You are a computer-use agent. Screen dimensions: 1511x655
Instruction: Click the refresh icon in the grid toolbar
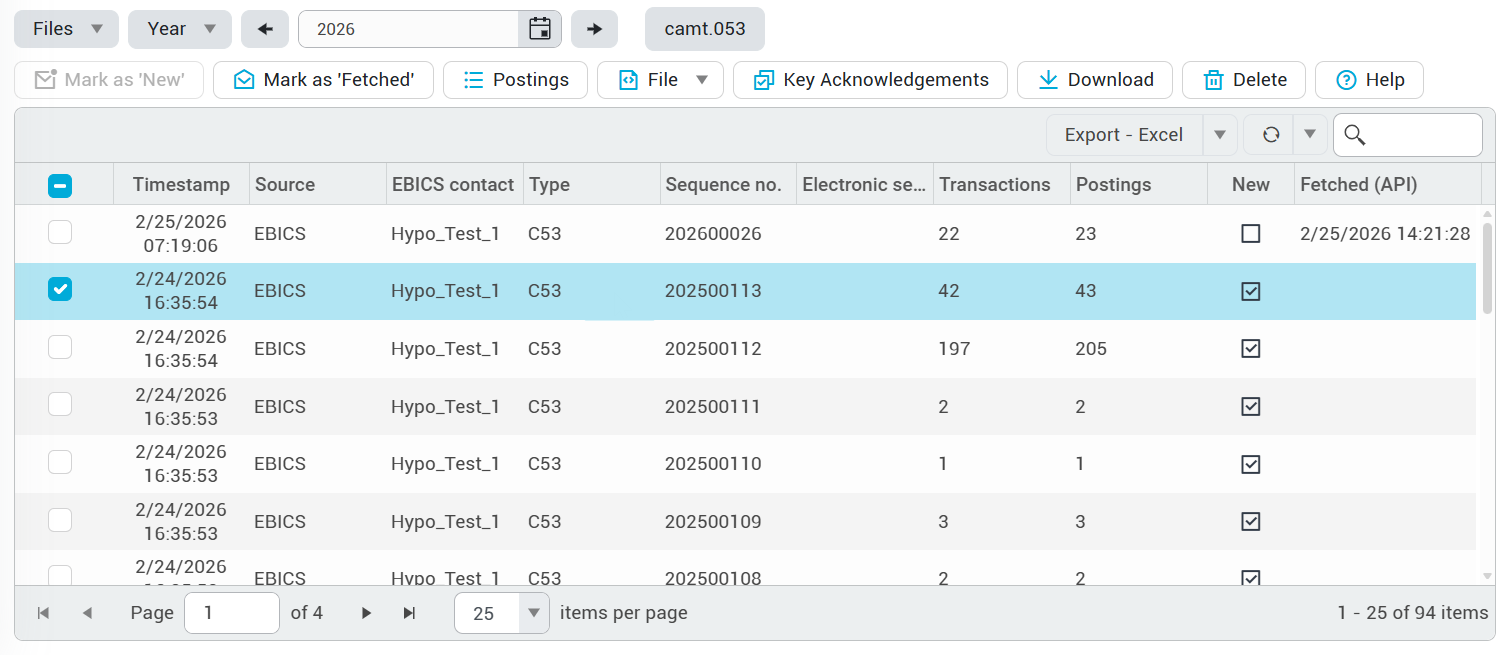(1271, 135)
